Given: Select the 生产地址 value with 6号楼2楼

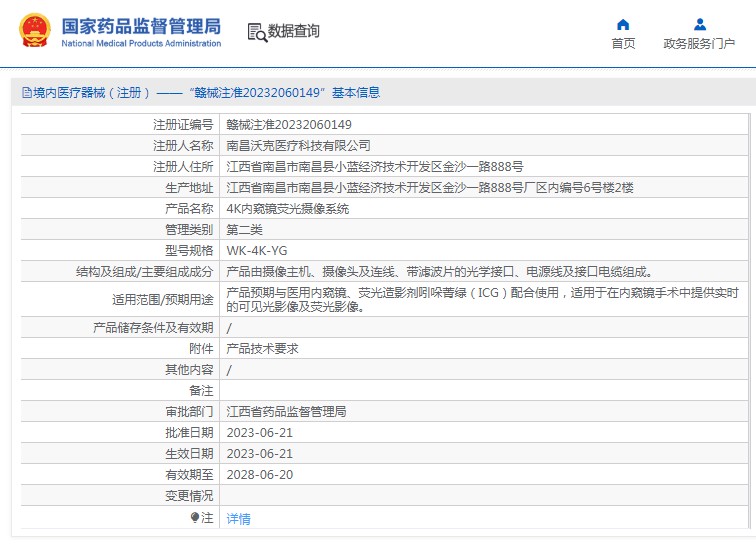Looking at the screenshot, I should [x=430, y=187].
